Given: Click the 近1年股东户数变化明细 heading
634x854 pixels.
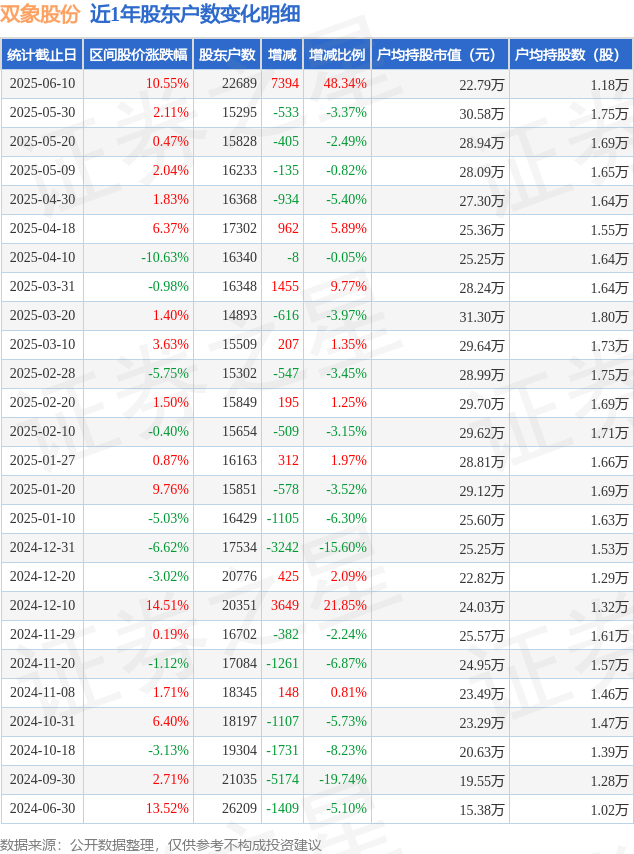Looking at the screenshot, I should point(195,14).
